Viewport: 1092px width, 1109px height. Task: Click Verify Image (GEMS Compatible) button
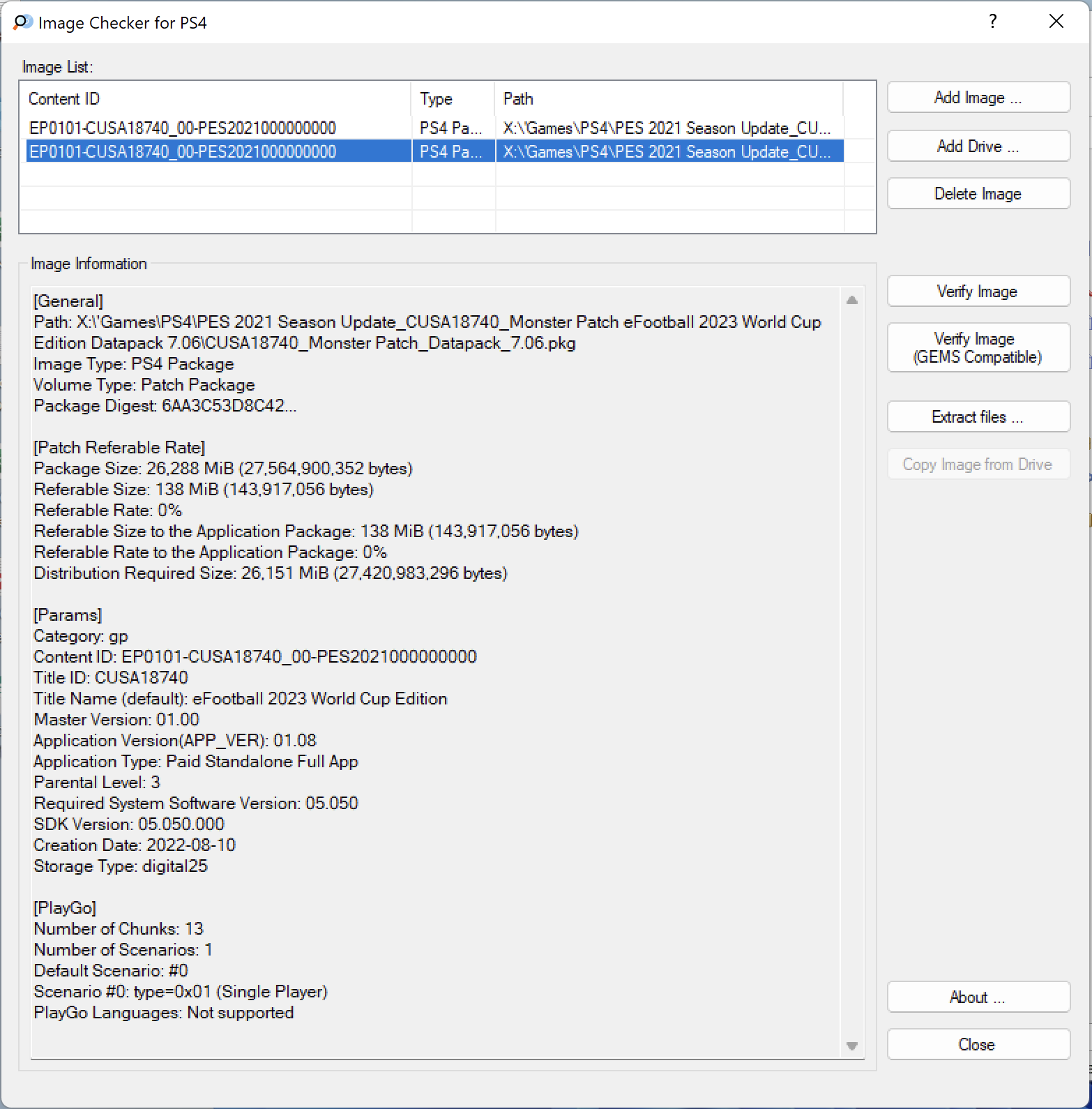(x=978, y=347)
